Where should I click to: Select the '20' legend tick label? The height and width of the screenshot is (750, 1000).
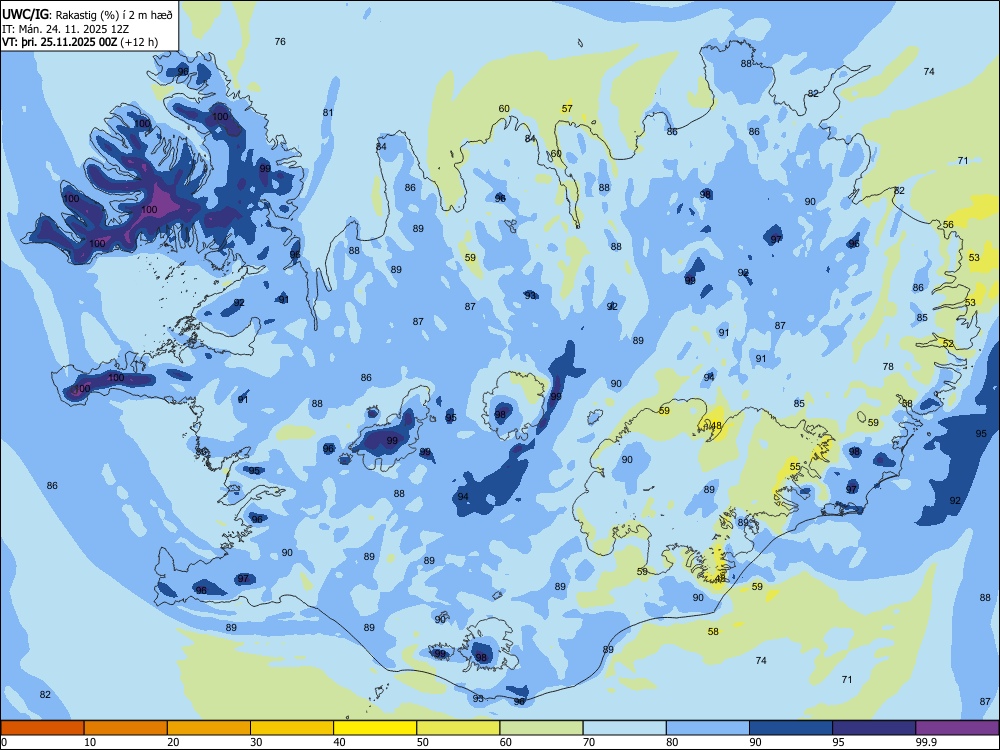pos(173,742)
